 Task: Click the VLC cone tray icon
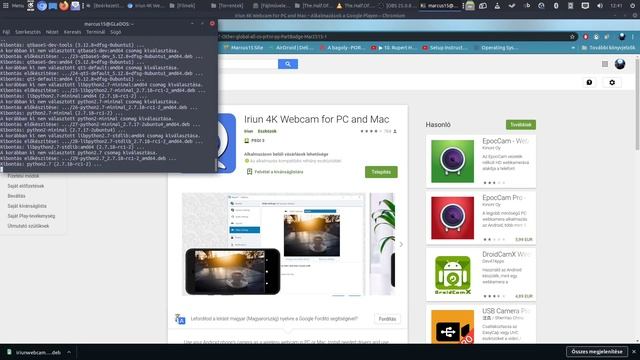tap(497, 6)
